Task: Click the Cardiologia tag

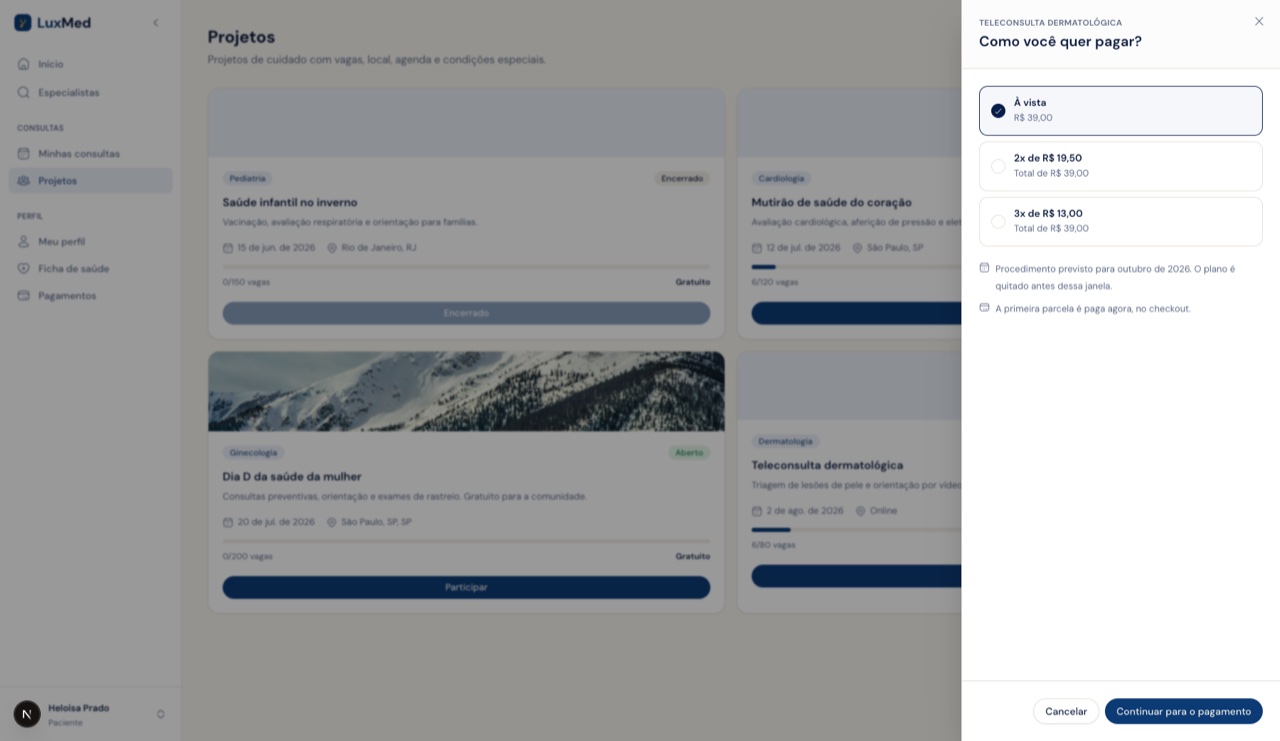Action: click(781, 178)
